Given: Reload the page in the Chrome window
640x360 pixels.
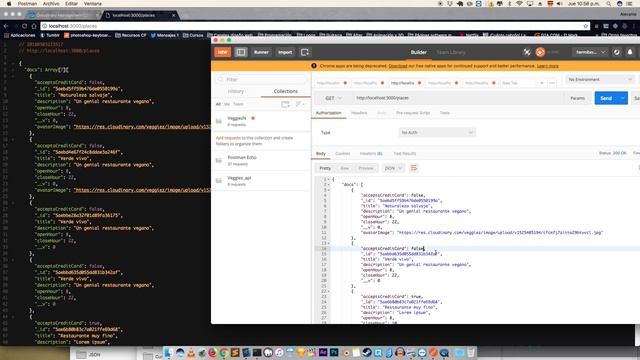Looking at the screenshot, I should [24, 26].
